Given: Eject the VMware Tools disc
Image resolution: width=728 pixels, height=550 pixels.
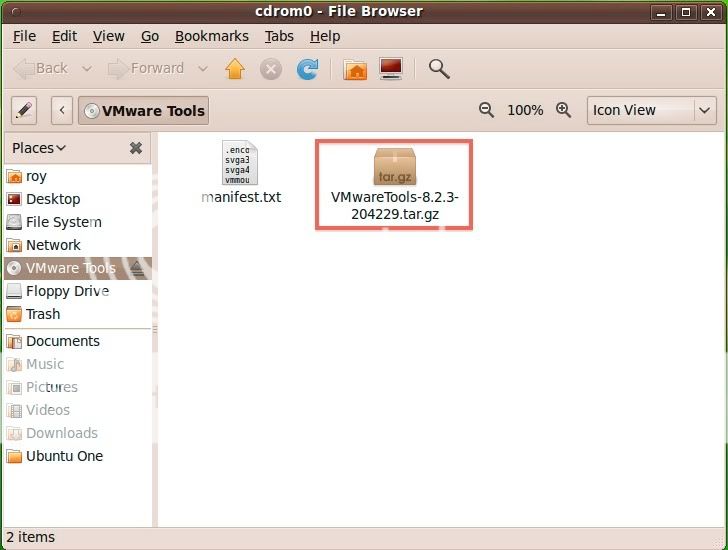Looking at the screenshot, I should [x=136, y=268].
